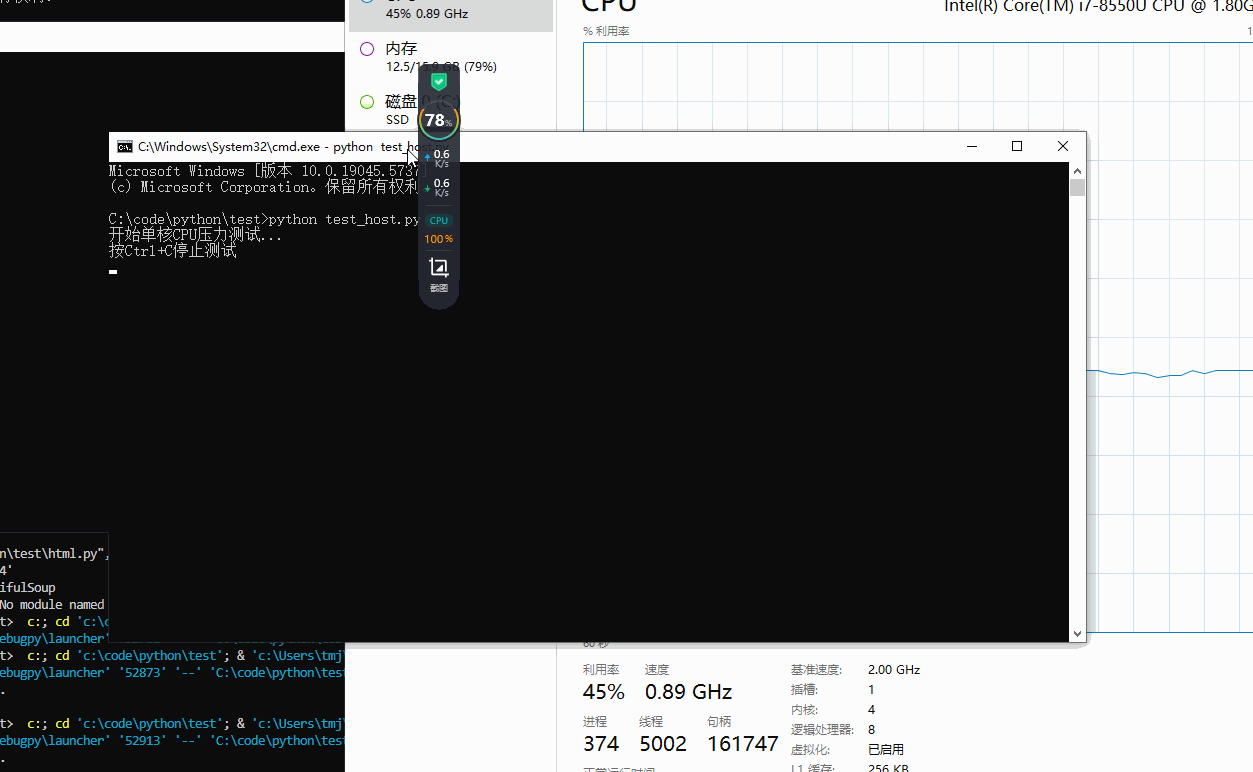Viewport: 1253px width, 772px height.
Task: Select 内存 in Task Manager sidebar
Action: click(x=400, y=57)
